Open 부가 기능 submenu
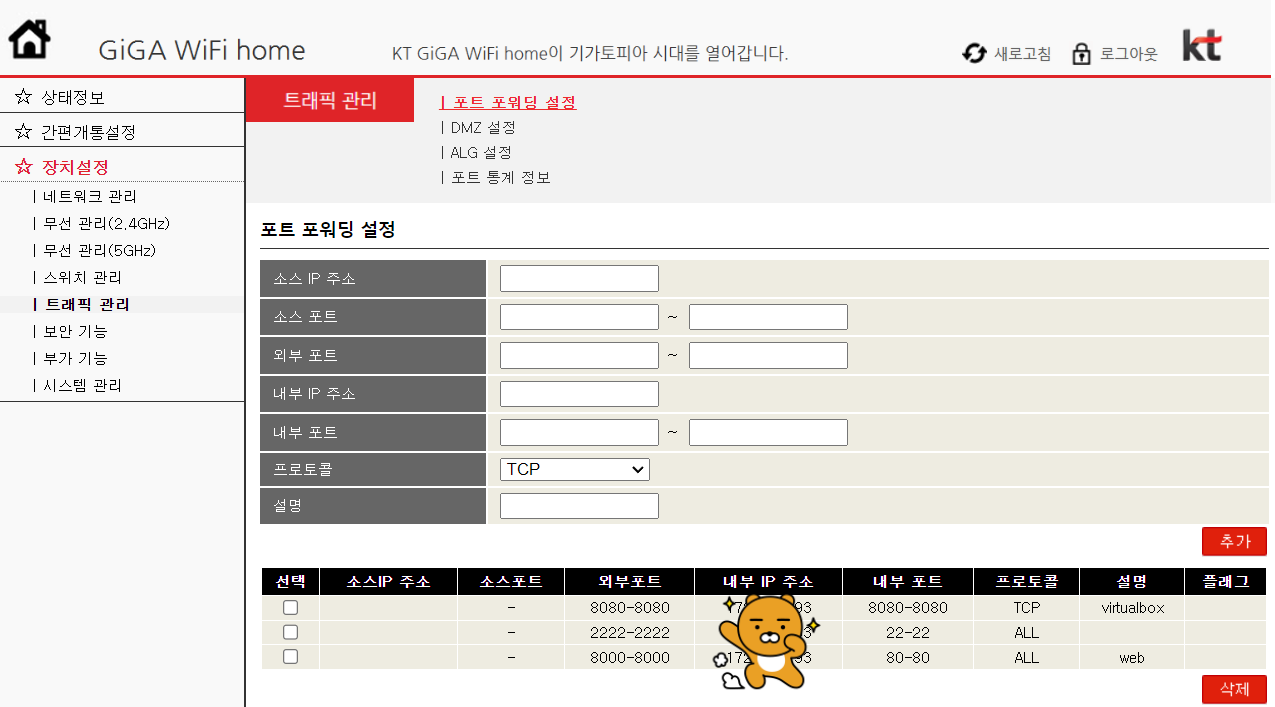1275x707 pixels. click(x=75, y=358)
